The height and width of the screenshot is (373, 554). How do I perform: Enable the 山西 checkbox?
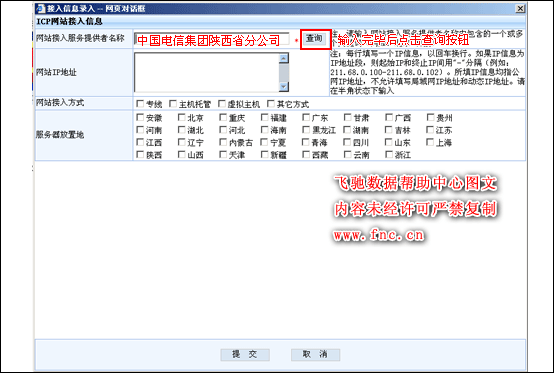(x=182, y=154)
